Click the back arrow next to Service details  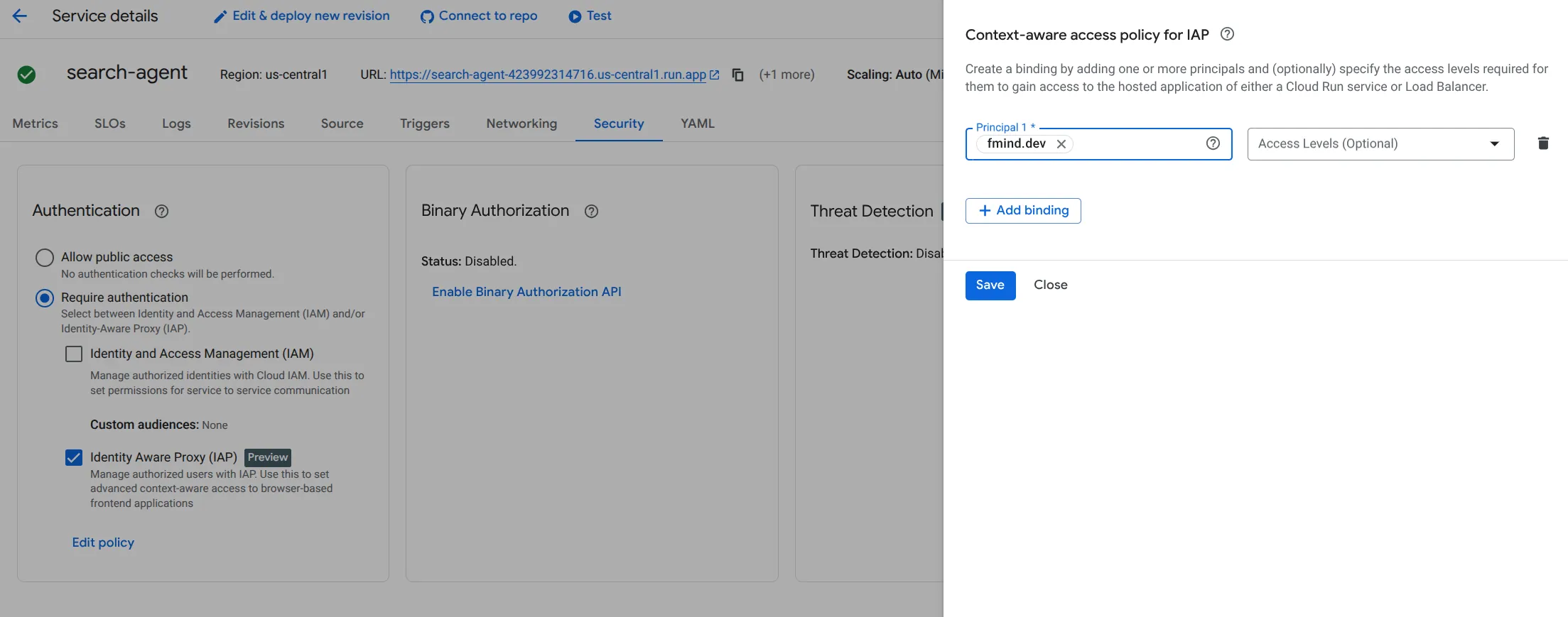coord(20,16)
